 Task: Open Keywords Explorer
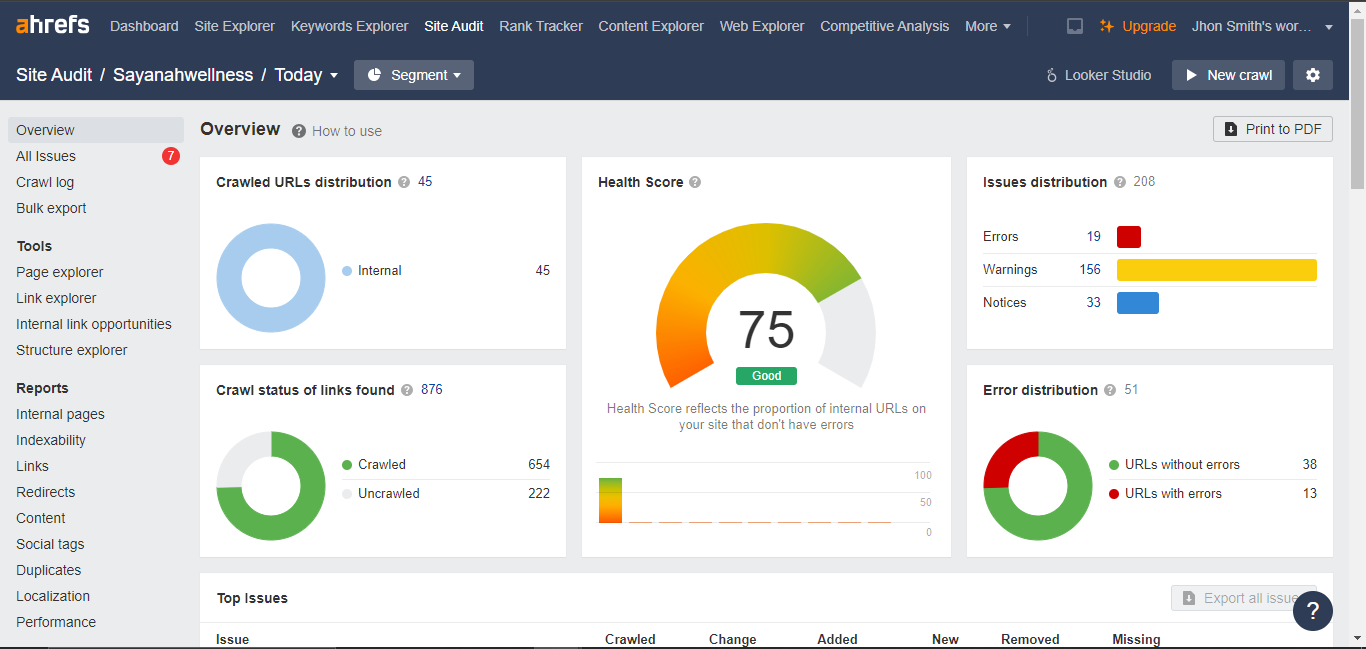[350, 26]
